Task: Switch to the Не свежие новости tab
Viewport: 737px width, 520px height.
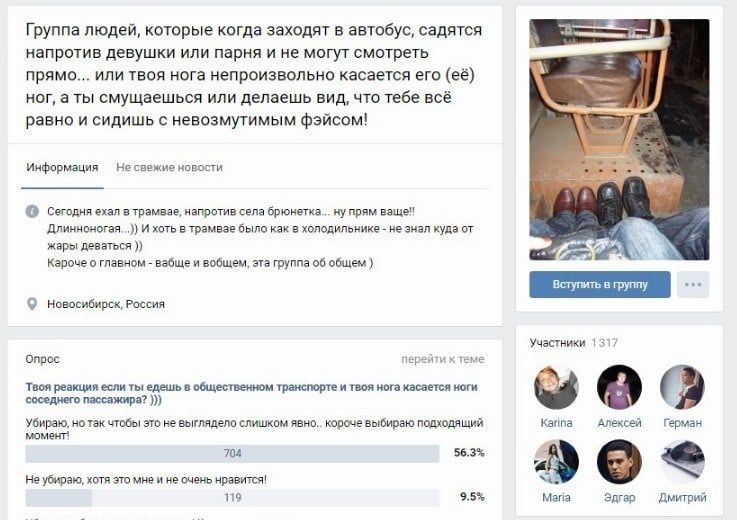Action: pyautogui.click(x=169, y=167)
